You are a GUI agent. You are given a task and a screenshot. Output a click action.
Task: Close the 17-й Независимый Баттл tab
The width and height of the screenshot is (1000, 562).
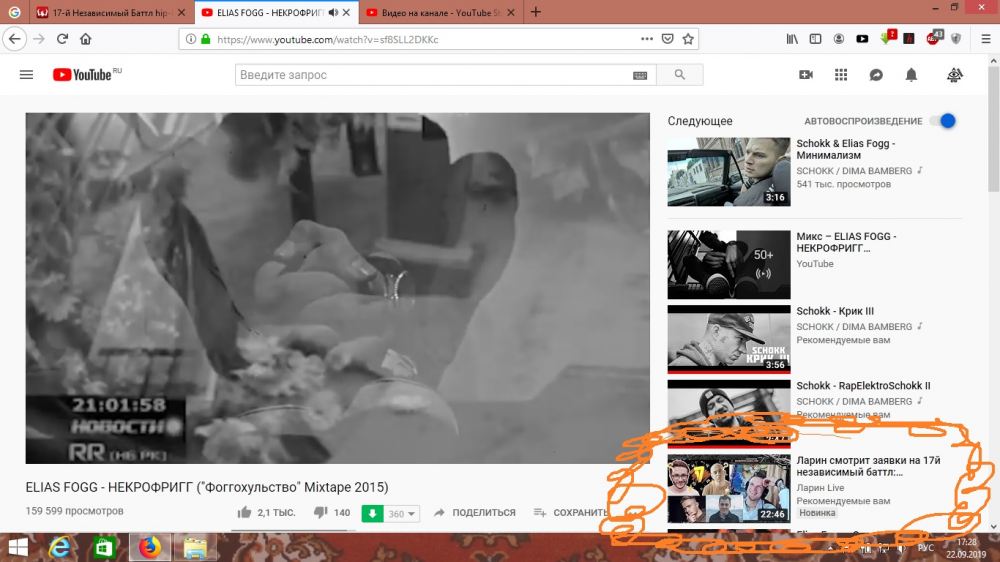pyautogui.click(x=181, y=12)
